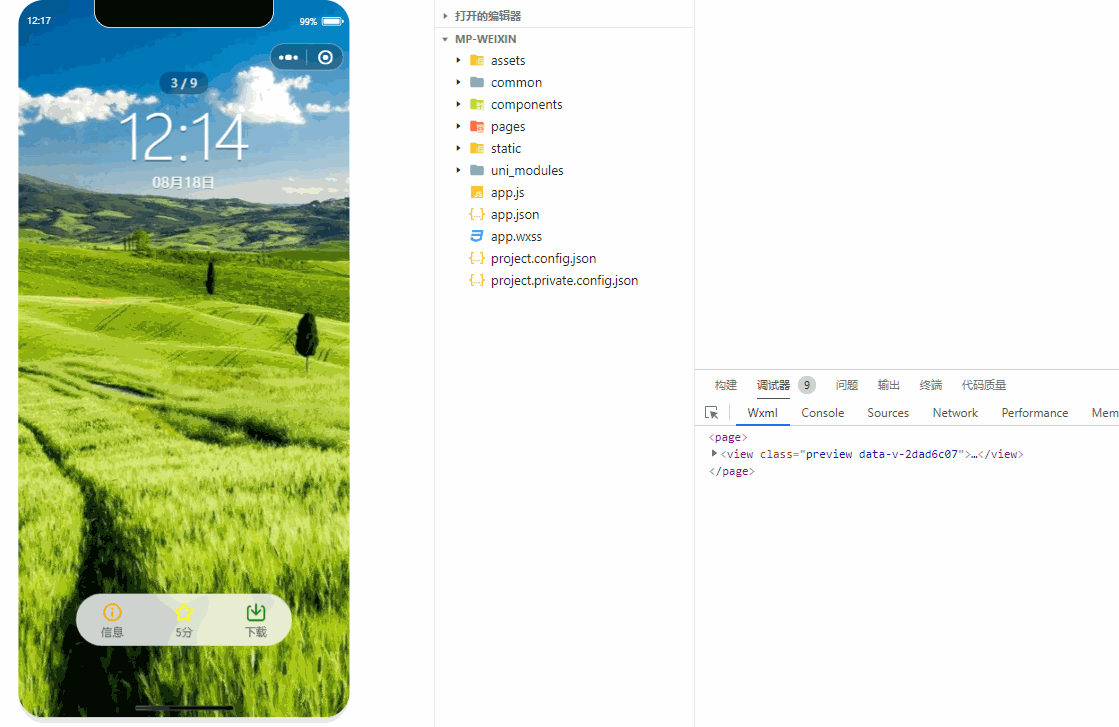Tap the 3 / 9 page indicator
Screen dimensions: 1119x727
183,83
